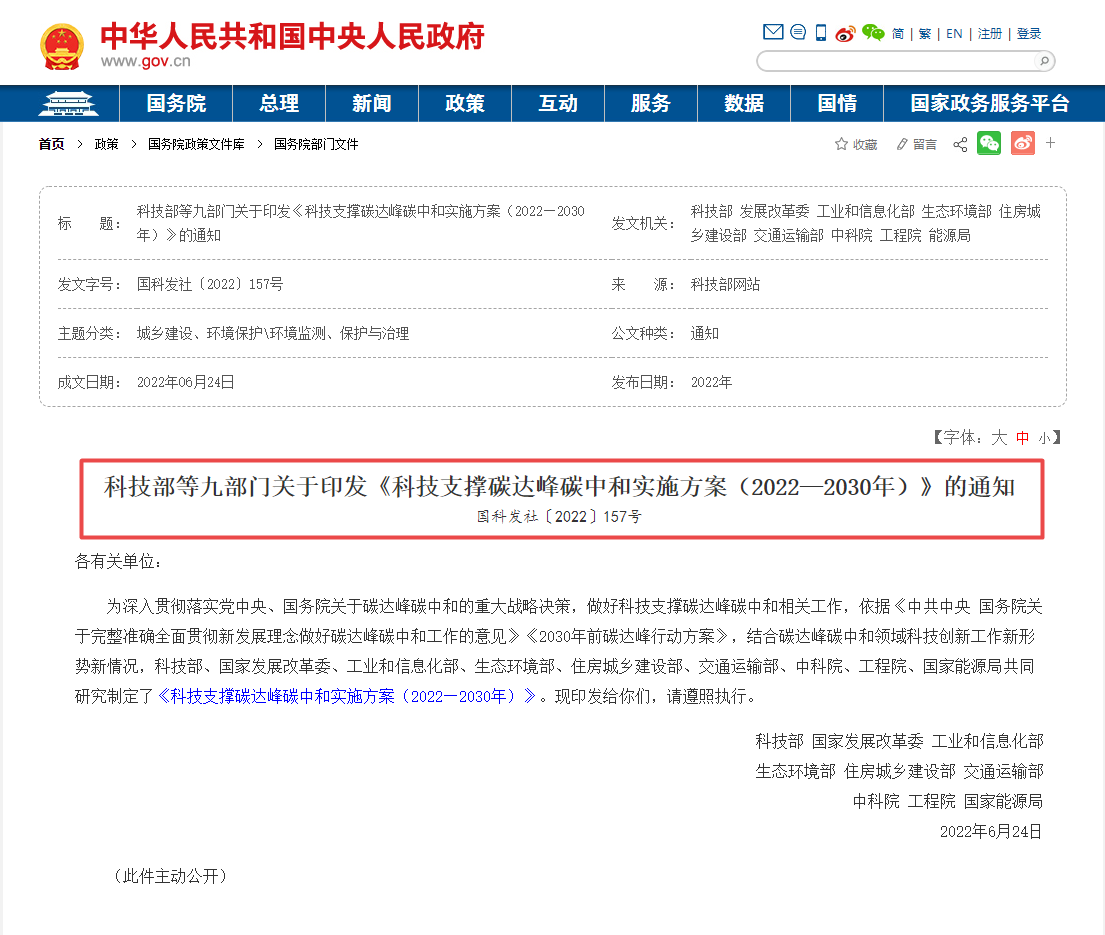Click 留言 to leave a message

pyautogui.click(x=917, y=145)
